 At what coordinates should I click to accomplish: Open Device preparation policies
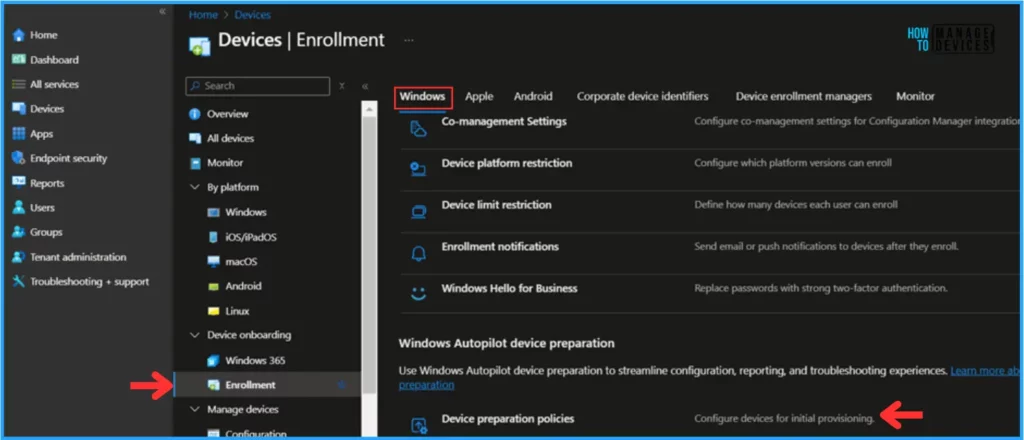tap(508, 418)
